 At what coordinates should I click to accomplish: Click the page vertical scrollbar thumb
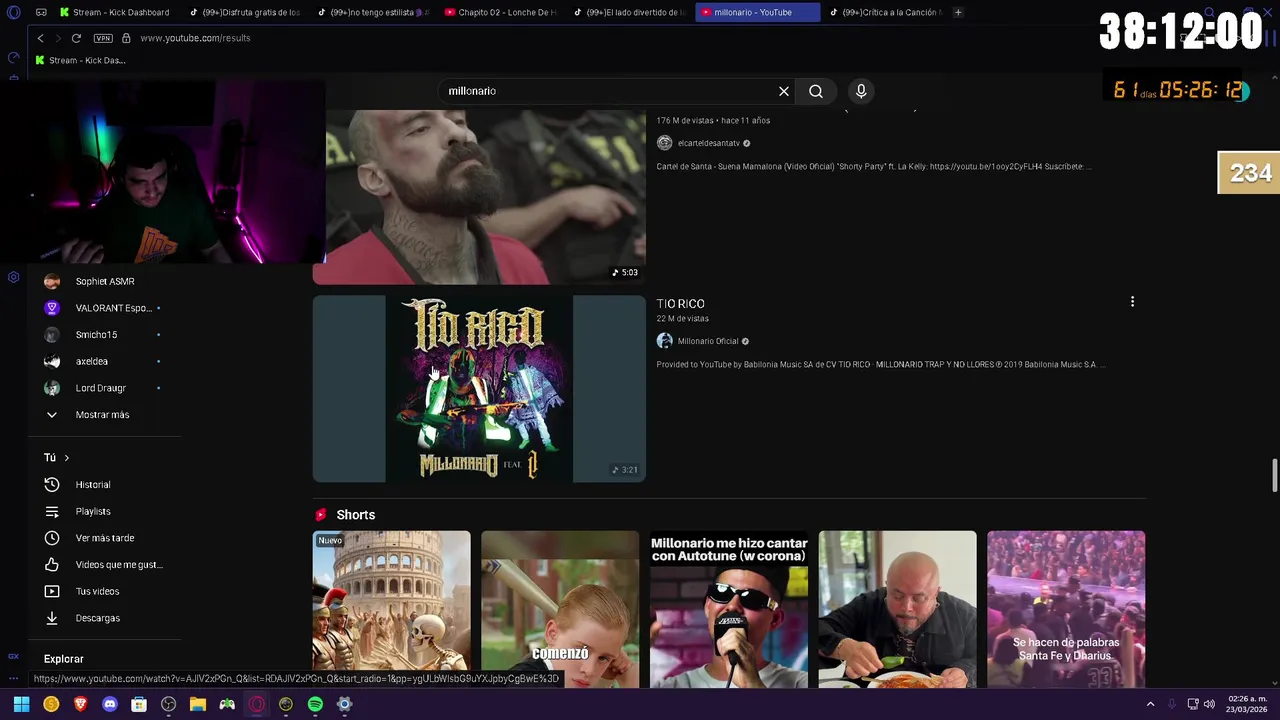click(1274, 475)
